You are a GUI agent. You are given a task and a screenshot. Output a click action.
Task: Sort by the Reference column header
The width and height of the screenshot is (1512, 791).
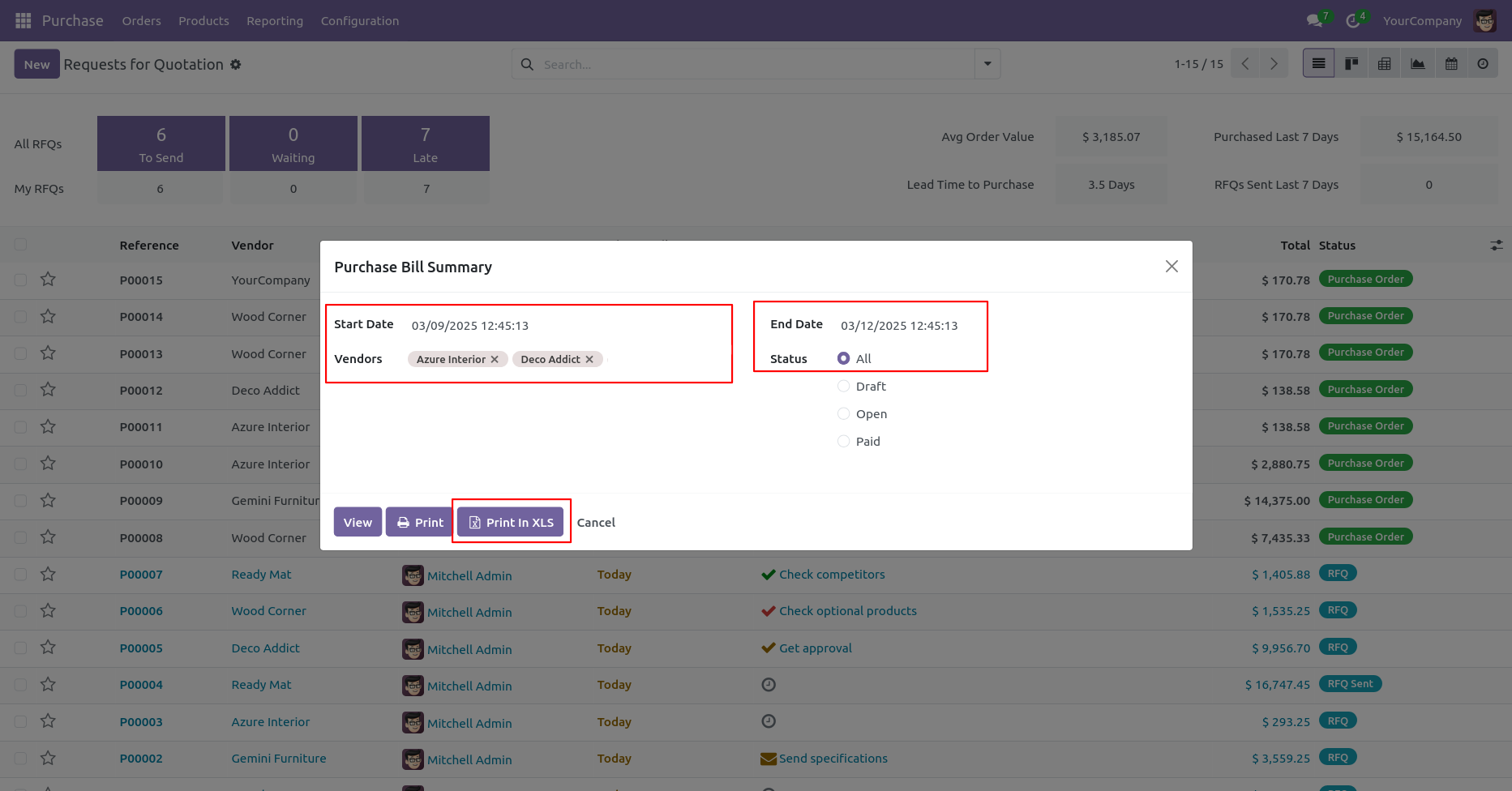click(149, 245)
